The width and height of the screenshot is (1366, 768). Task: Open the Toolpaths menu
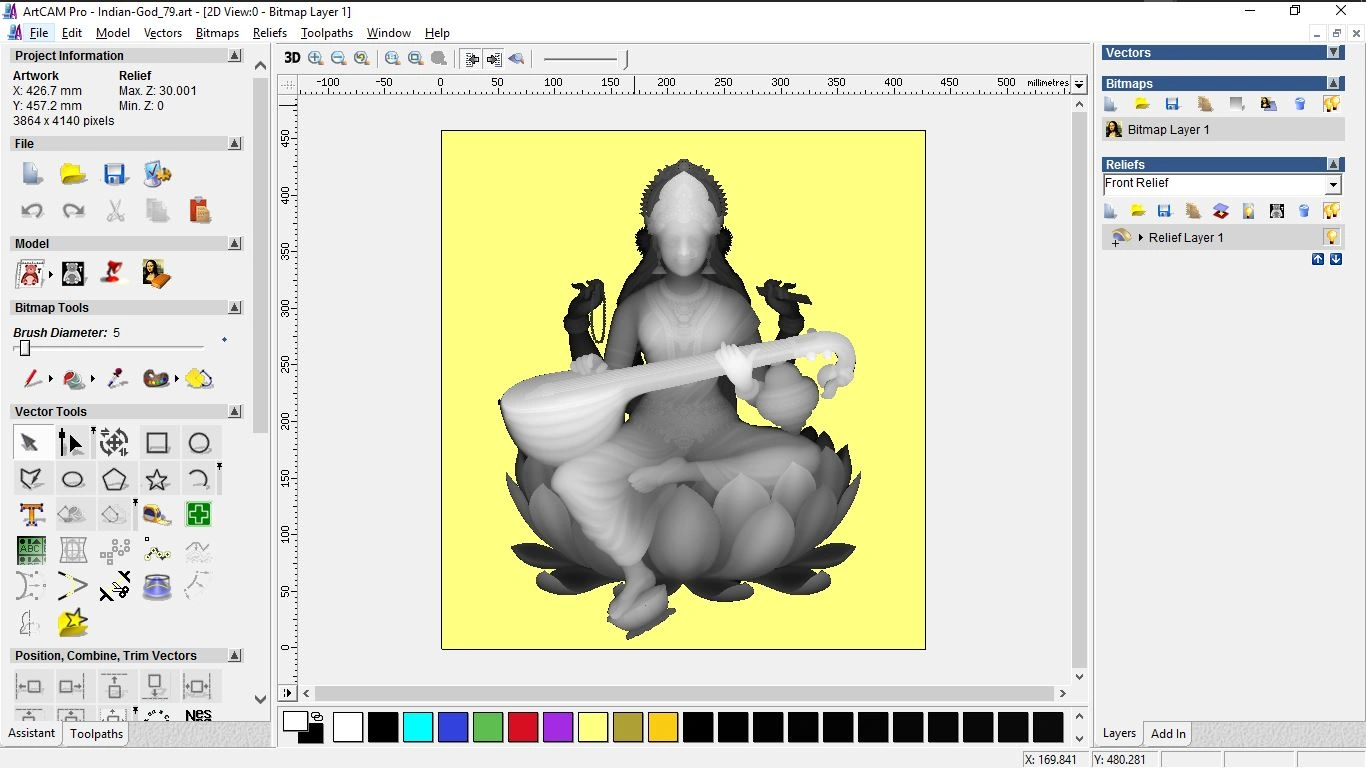point(326,33)
